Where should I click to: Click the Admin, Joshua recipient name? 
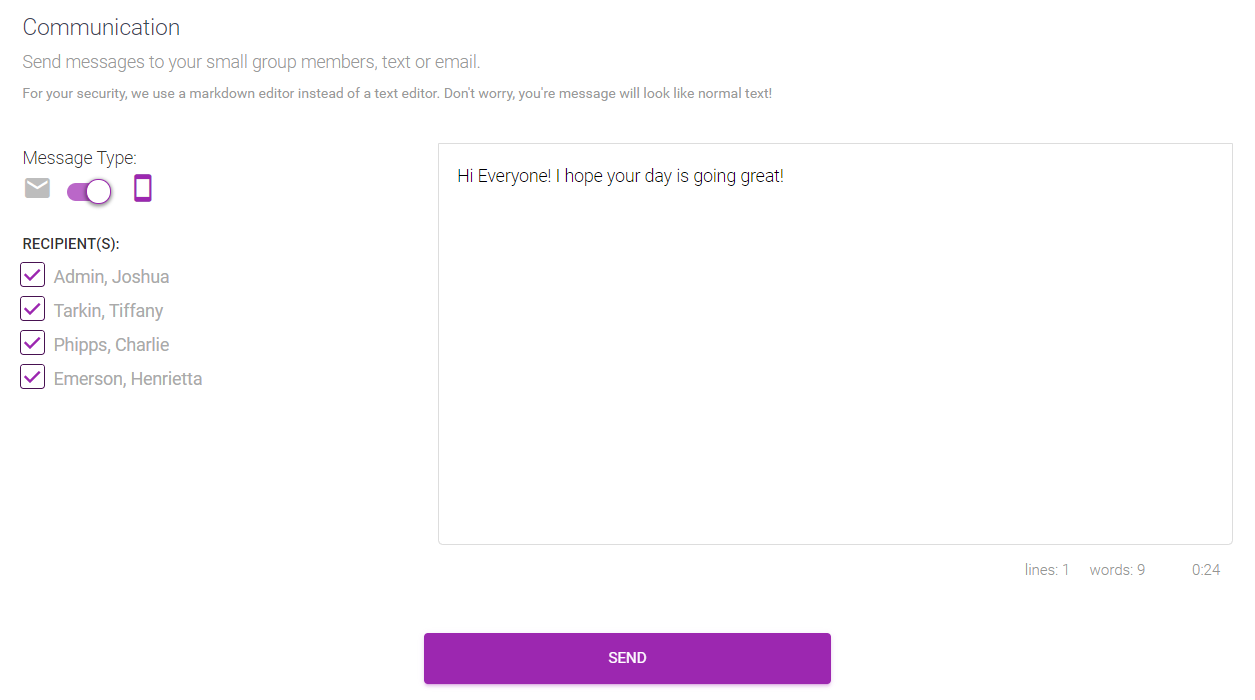tap(111, 277)
